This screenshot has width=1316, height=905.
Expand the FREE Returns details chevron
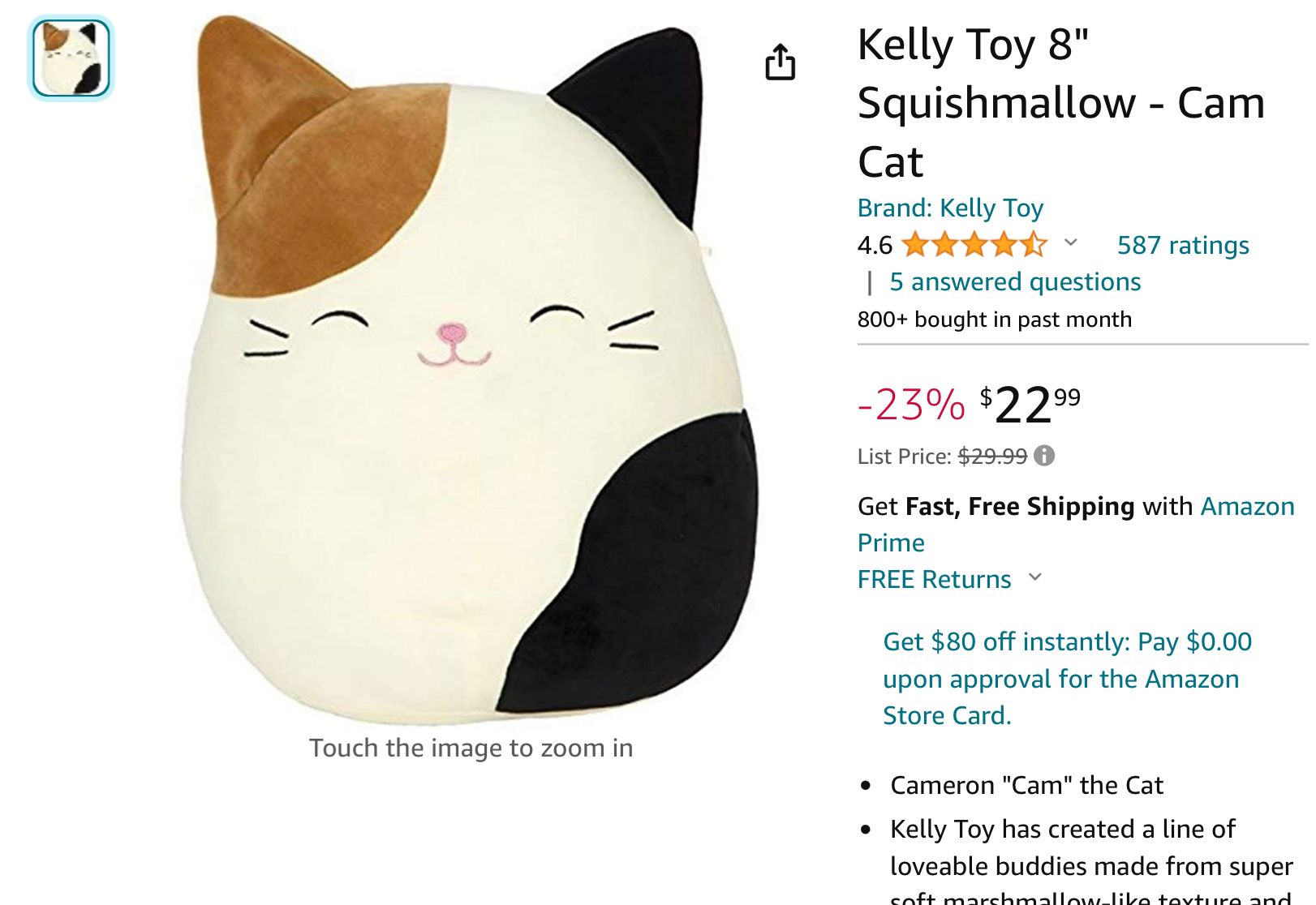pos(1035,579)
